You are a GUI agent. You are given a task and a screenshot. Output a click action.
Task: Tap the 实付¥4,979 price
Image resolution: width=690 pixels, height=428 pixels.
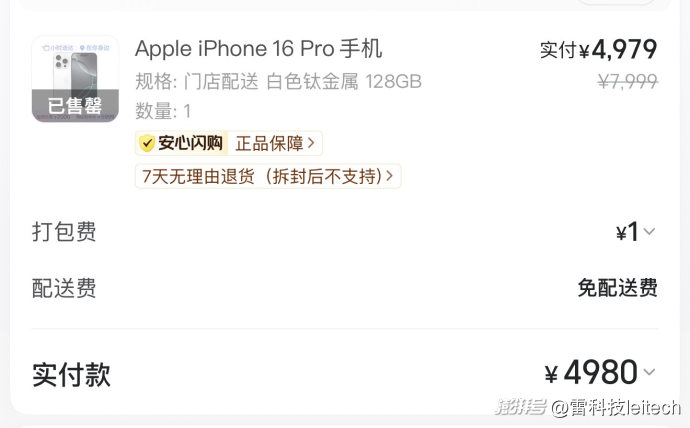coord(598,49)
